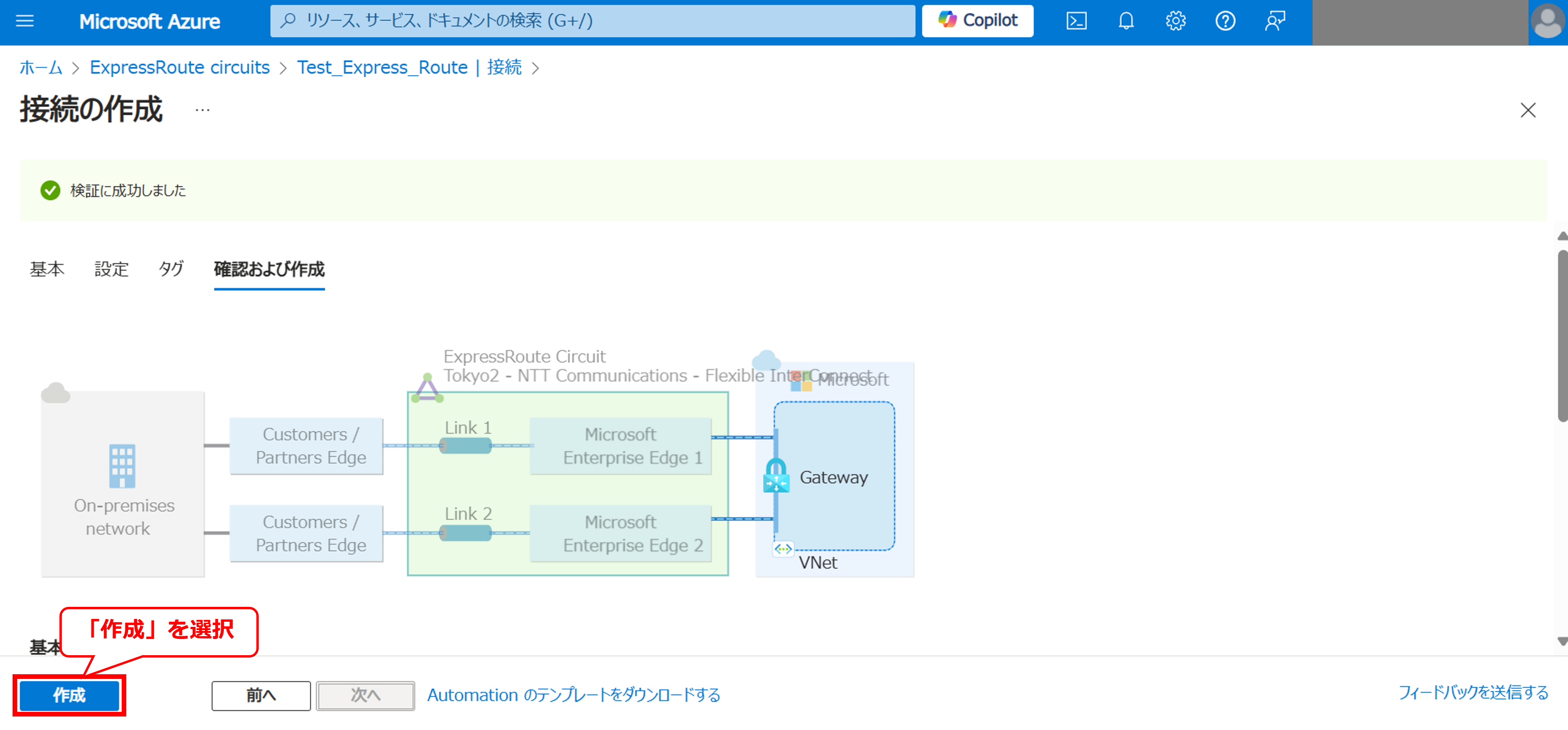Switch to the タグ tab
Image resolution: width=1568 pixels, height=730 pixels.
[171, 269]
